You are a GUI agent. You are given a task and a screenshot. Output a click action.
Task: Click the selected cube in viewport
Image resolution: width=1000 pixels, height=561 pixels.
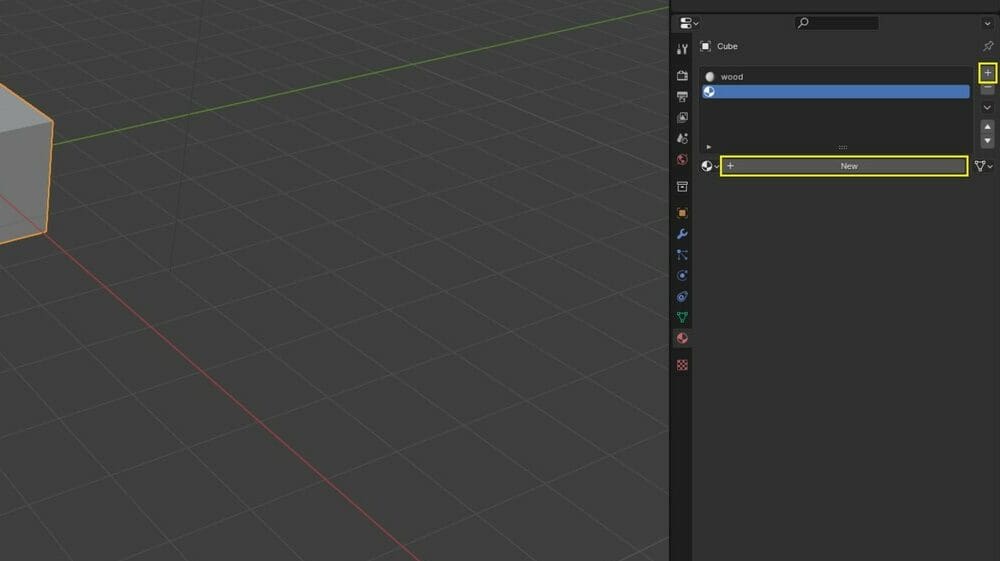[22, 172]
